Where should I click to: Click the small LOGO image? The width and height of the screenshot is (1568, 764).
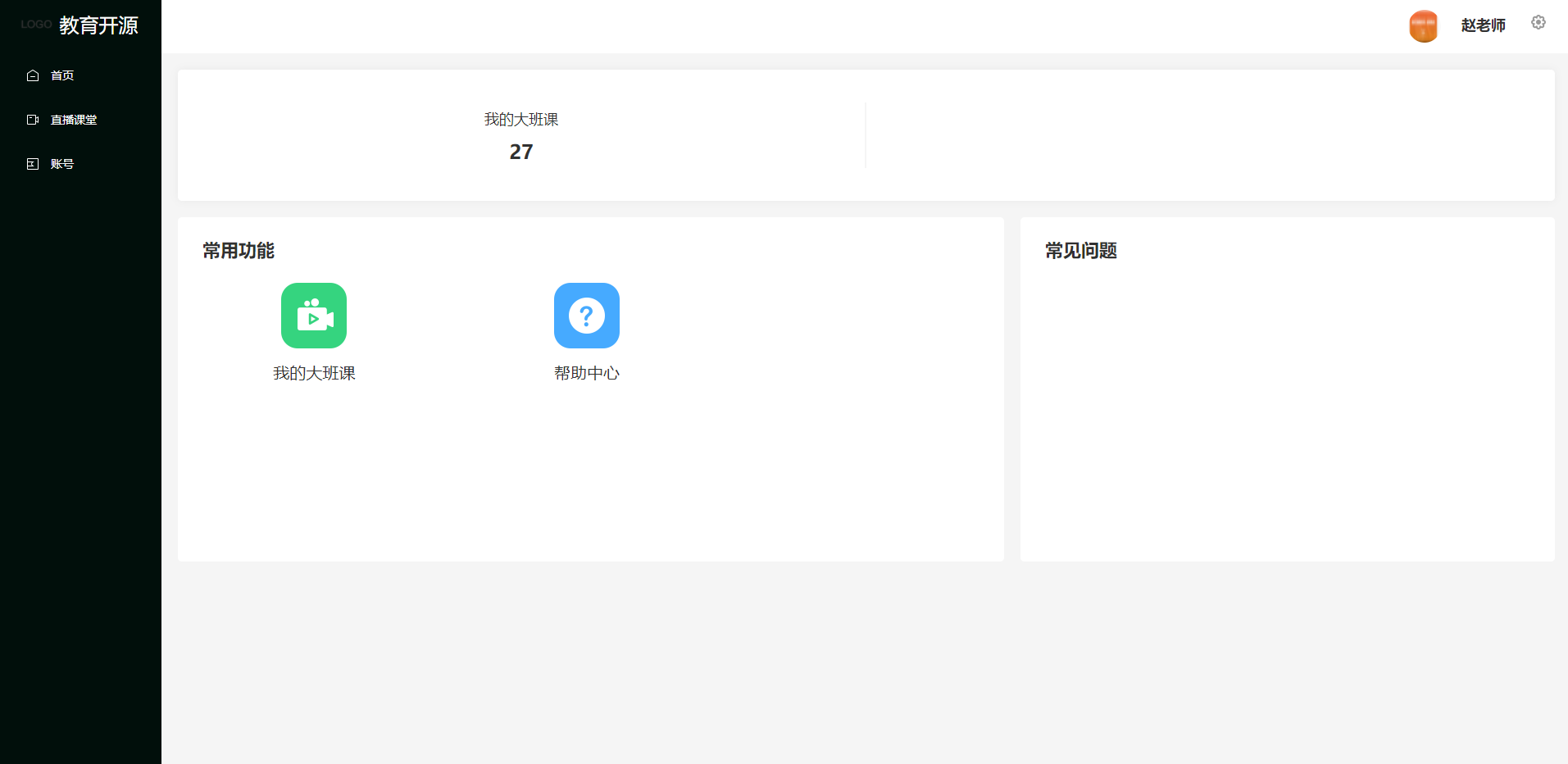coord(36,25)
